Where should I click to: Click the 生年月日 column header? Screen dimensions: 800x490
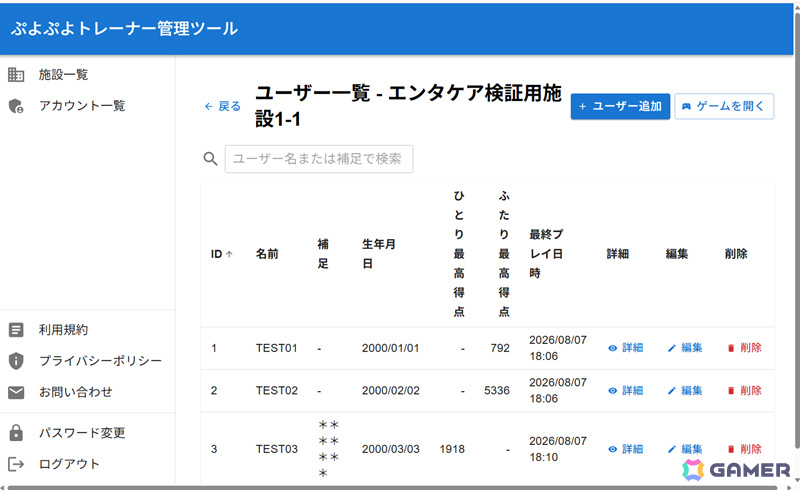click(379, 254)
